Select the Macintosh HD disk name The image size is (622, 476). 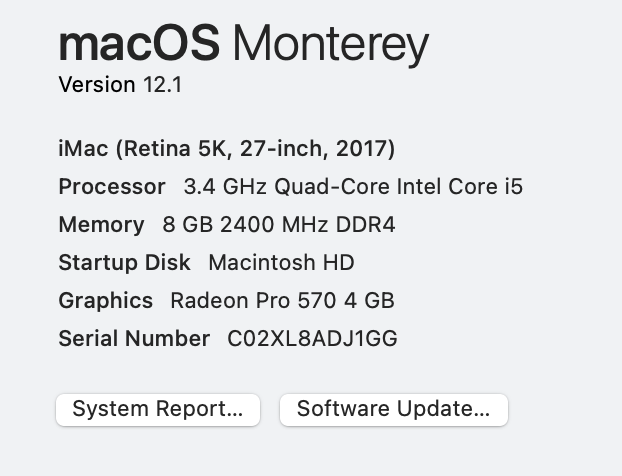click(x=281, y=263)
